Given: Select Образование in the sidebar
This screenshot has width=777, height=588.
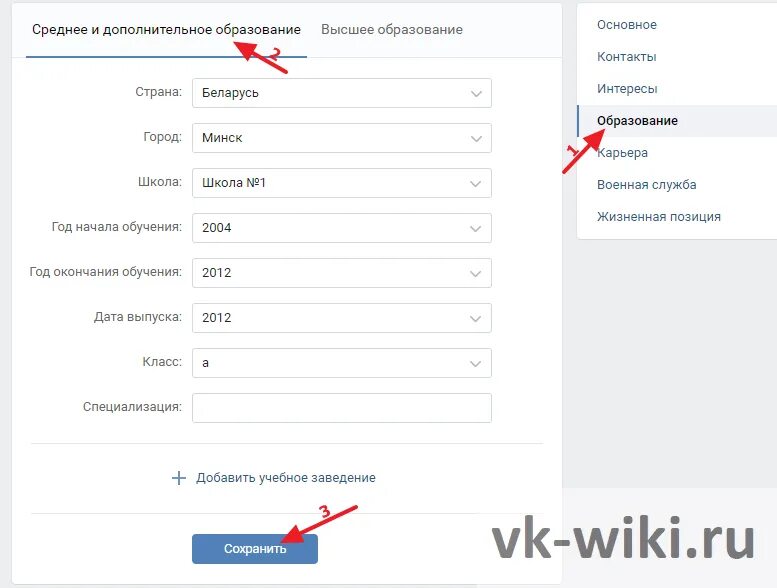Looking at the screenshot, I should (x=637, y=121).
